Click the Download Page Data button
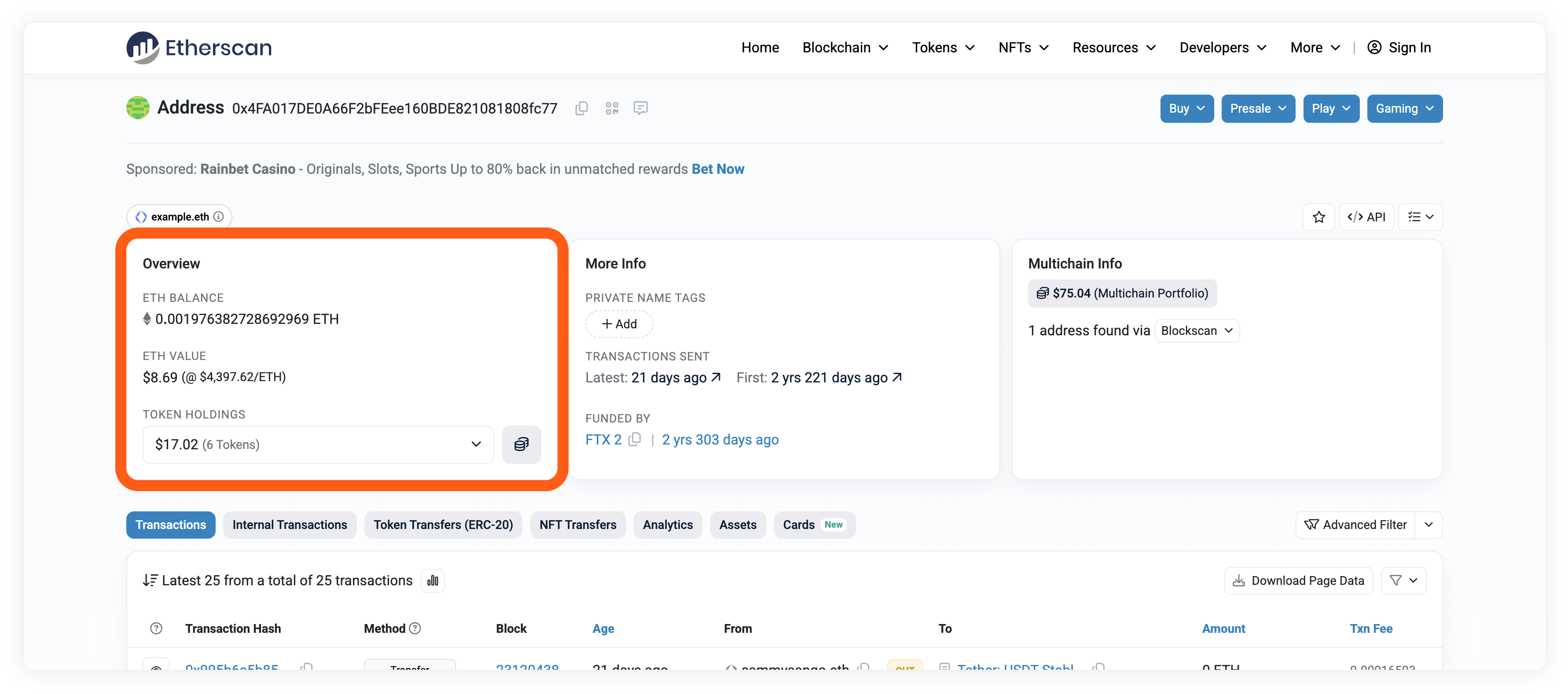The image size is (1568, 694). pyautogui.click(x=1298, y=581)
